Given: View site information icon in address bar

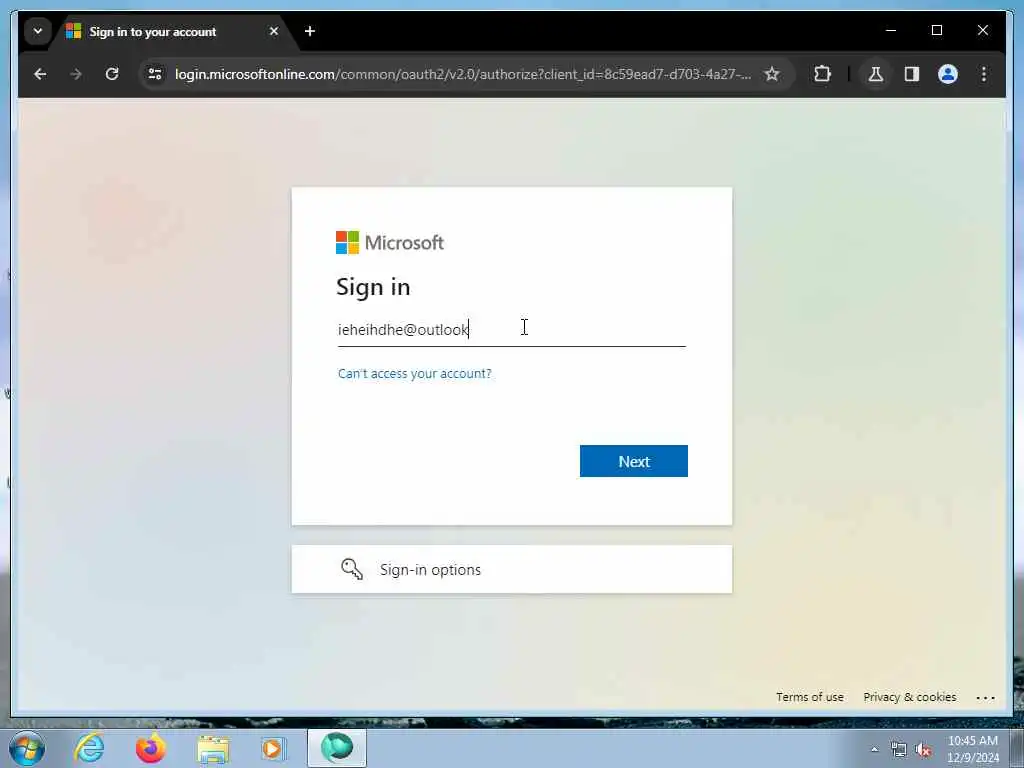Looking at the screenshot, I should pyautogui.click(x=155, y=74).
